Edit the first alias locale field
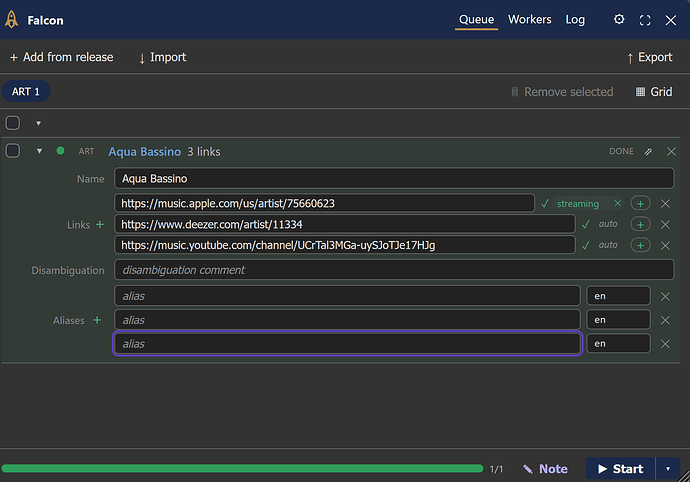The image size is (690, 482). [618, 296]
